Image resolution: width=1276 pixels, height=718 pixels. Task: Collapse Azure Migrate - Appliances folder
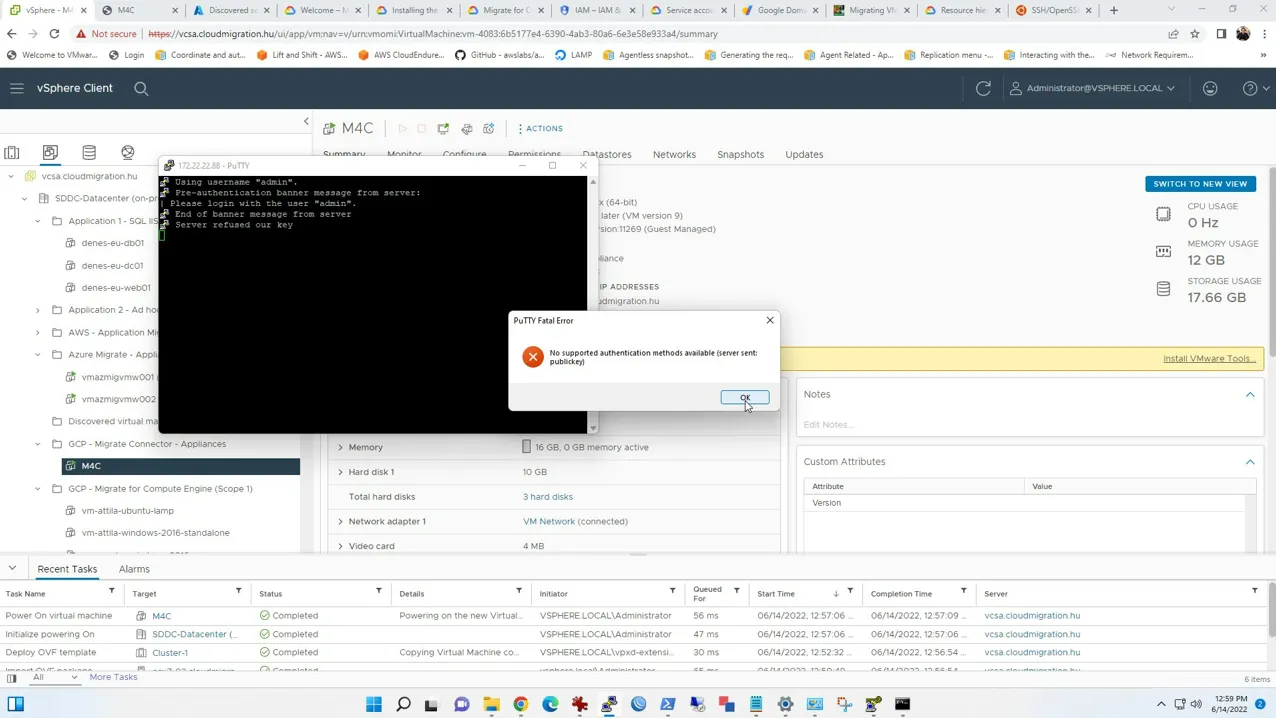tap(38, 355)
